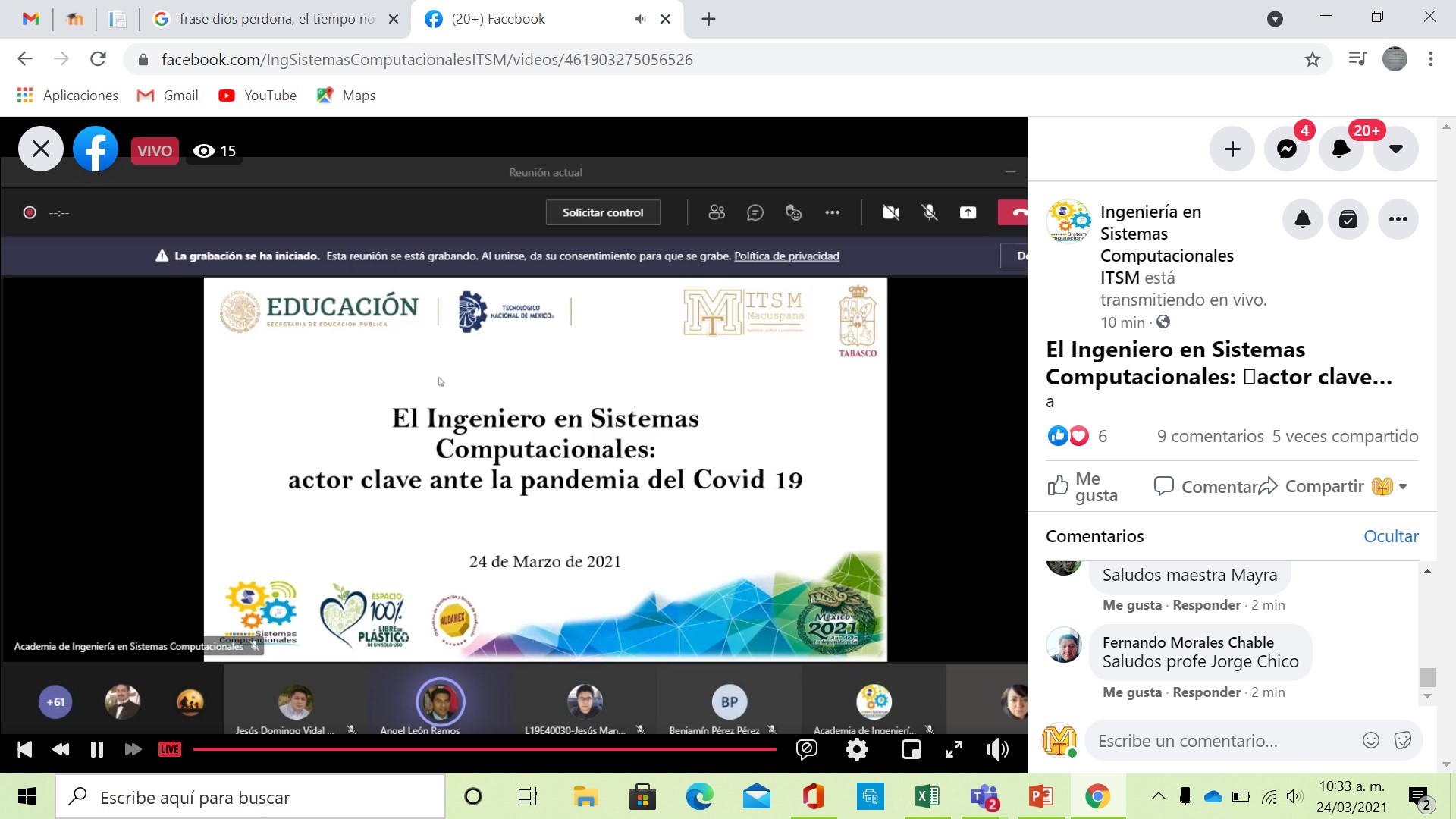
Task: Pause the live video
Action: click(97, 750)
